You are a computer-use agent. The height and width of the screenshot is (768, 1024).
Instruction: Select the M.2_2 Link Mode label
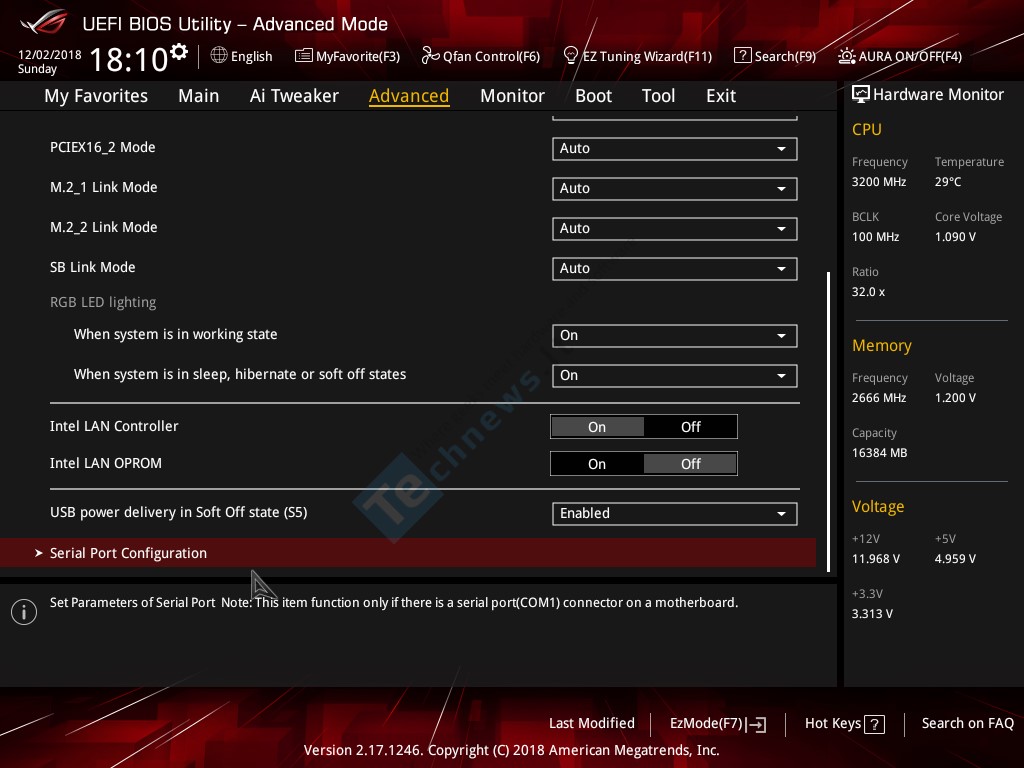pyautogui.click(x=104, y=227)
